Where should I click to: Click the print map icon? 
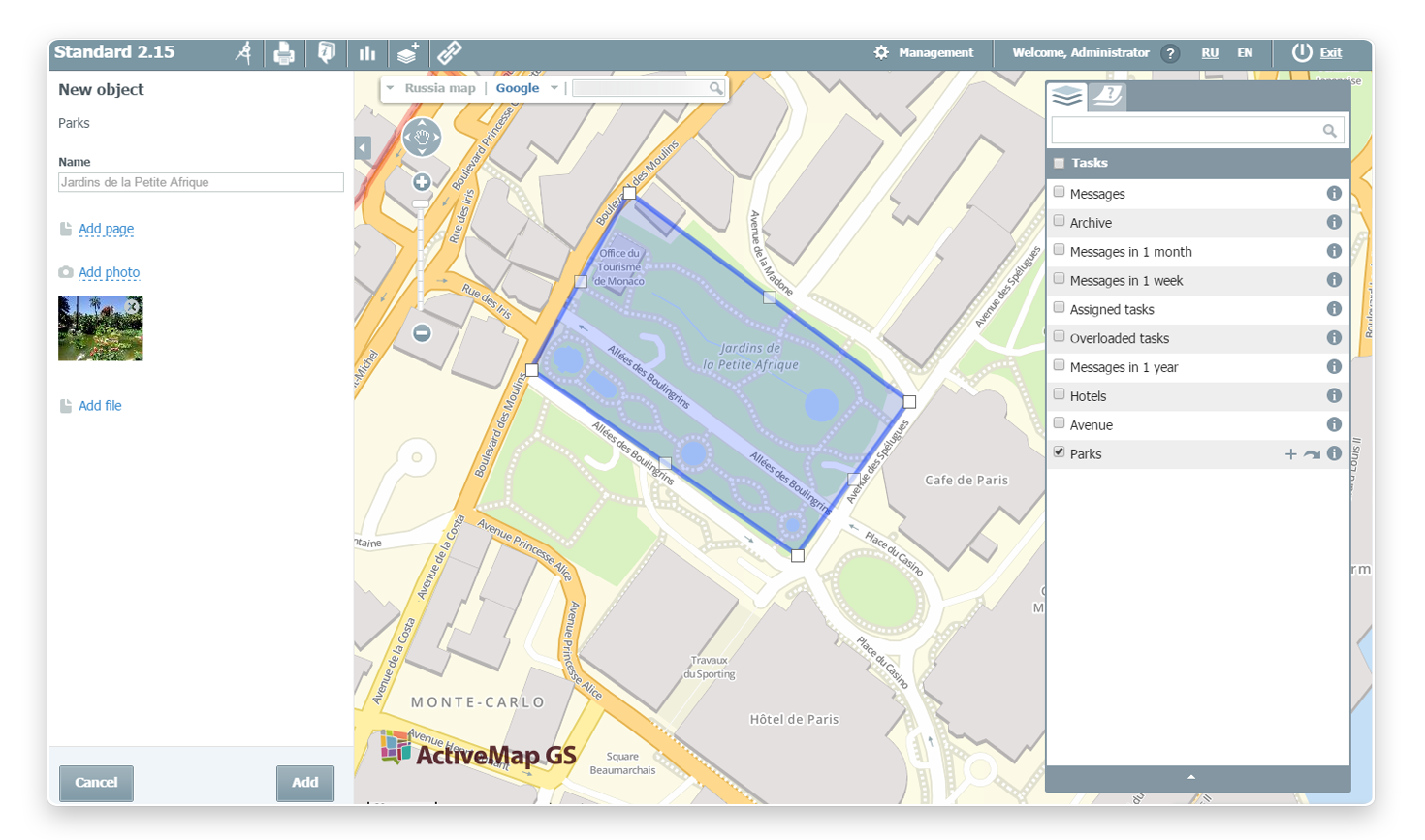pyautogui.click(x=284, y=53)
